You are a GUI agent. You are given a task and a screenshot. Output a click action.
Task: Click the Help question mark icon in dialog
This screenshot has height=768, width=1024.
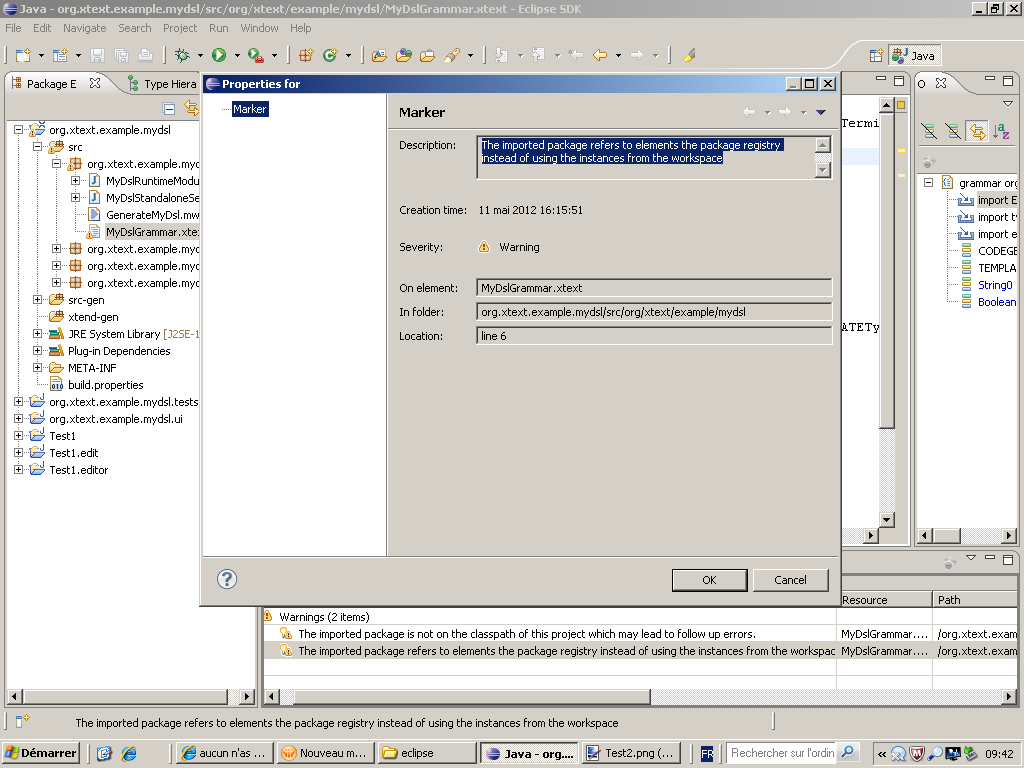click(x=227, y=579)
